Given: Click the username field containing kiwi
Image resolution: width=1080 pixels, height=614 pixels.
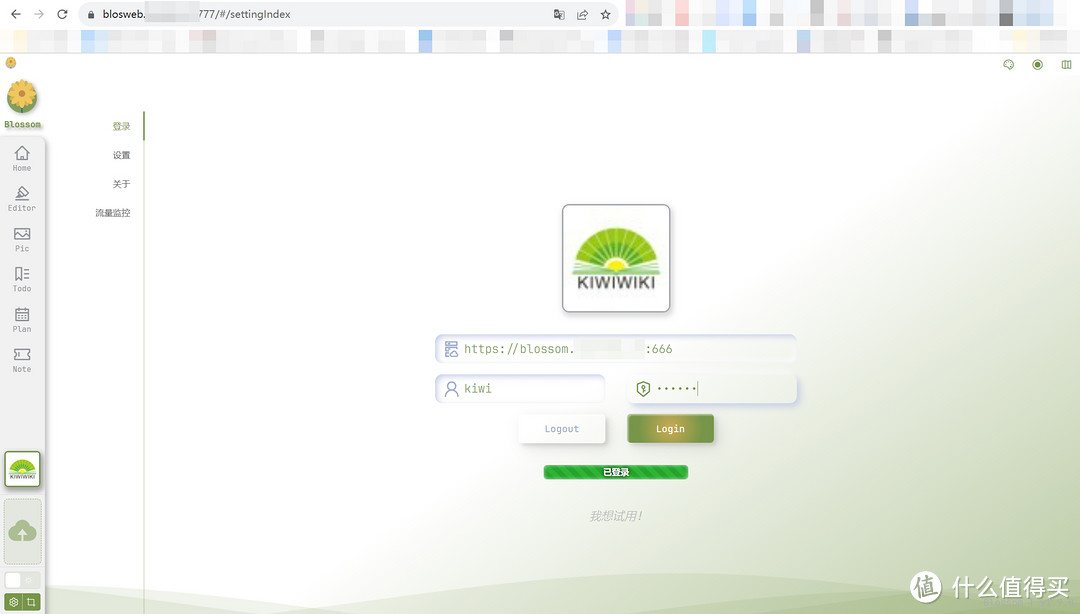Looking at the screenshot, I should [520, 389].
